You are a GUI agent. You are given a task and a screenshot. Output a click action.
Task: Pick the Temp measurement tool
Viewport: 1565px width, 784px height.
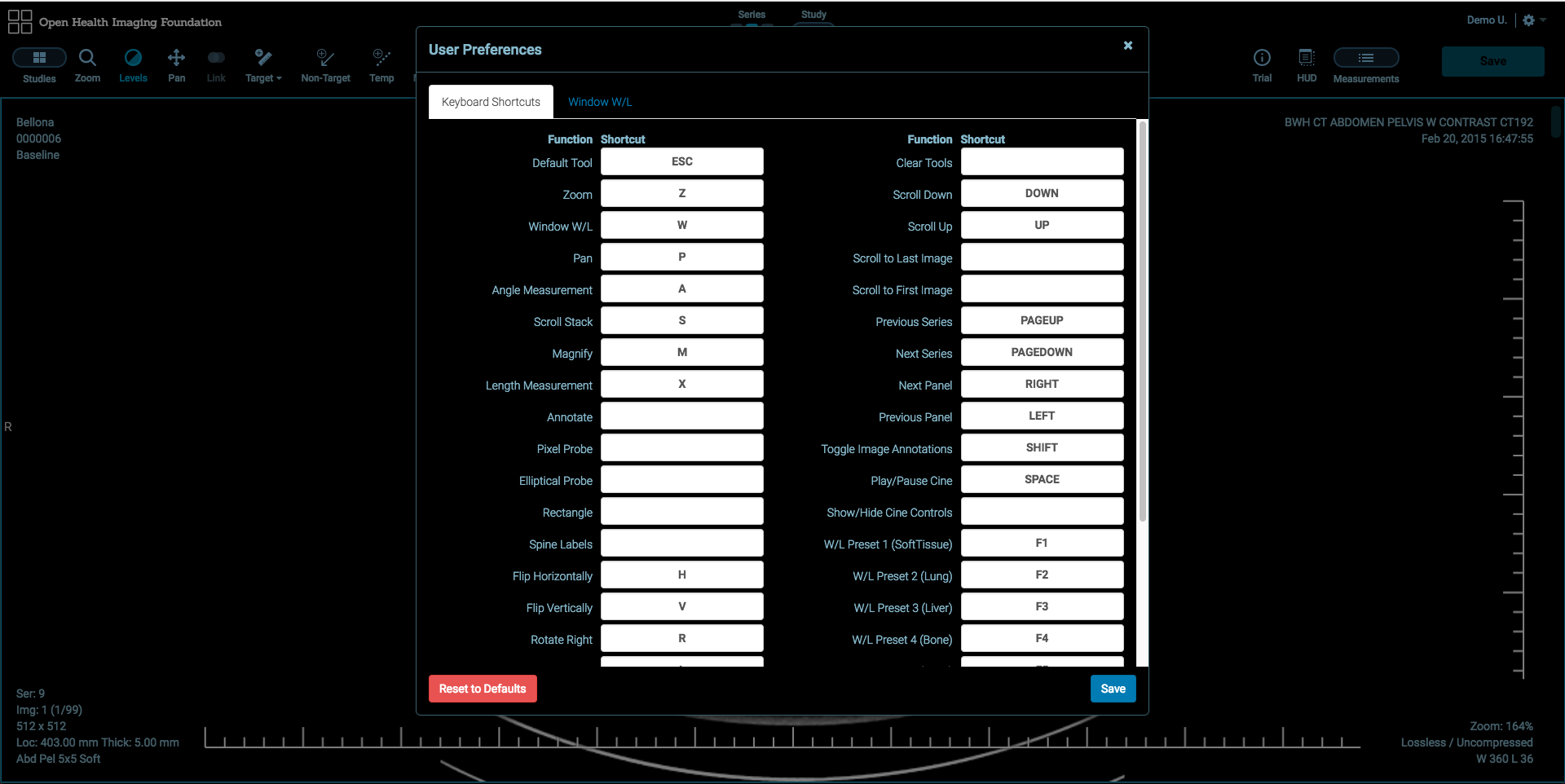(381, 58)
